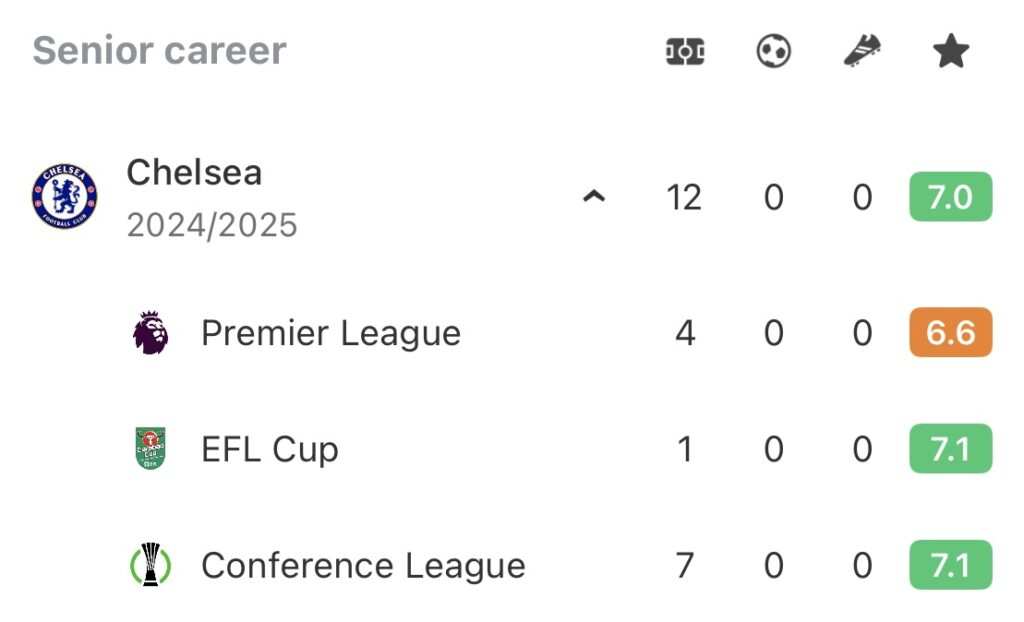Image resolution: width=1024 pixels, height=622 pixels.
Task: Click the Premier League lion logo
Action: 151,333
